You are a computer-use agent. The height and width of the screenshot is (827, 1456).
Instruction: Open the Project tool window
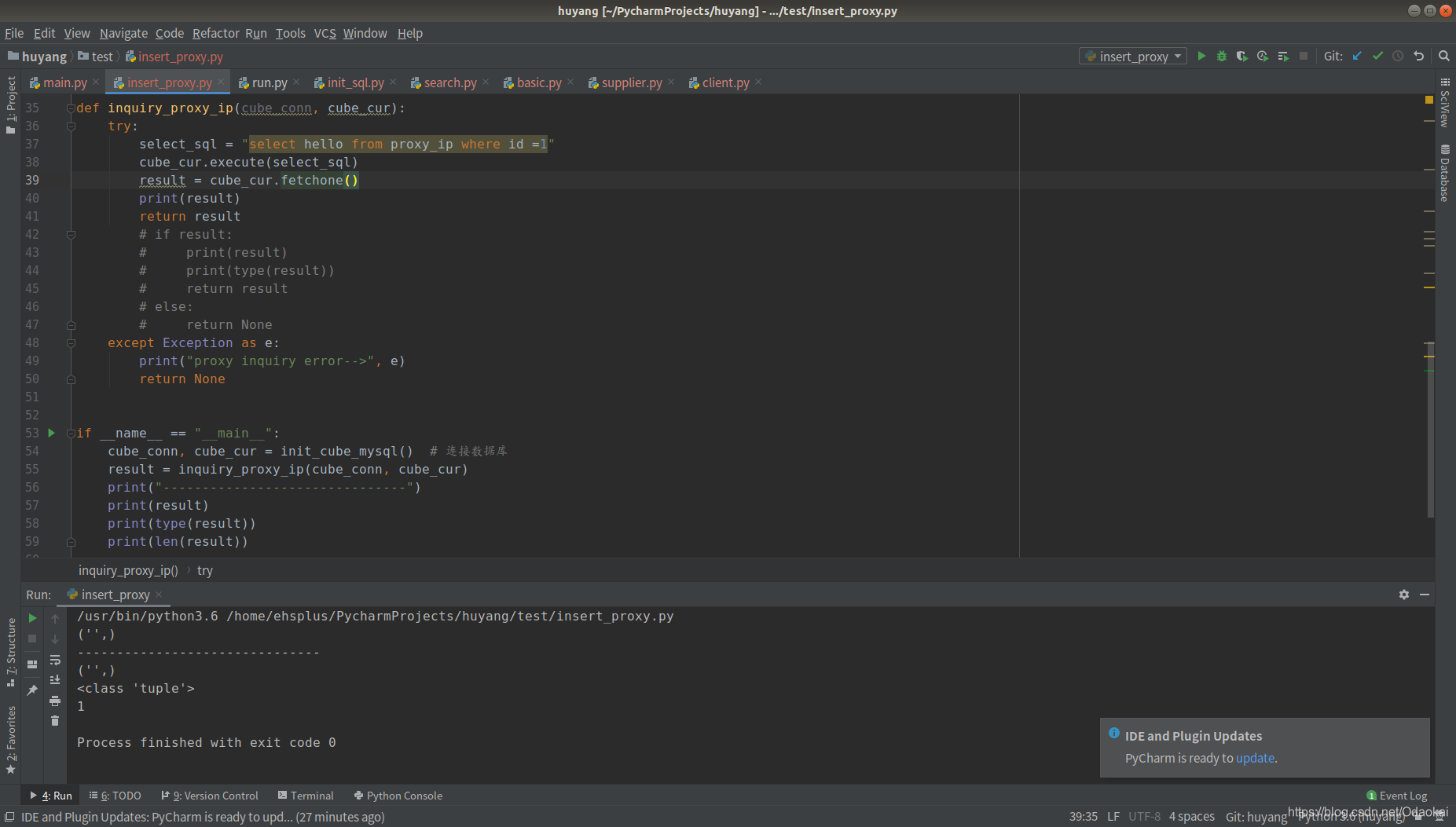[11, 104]
